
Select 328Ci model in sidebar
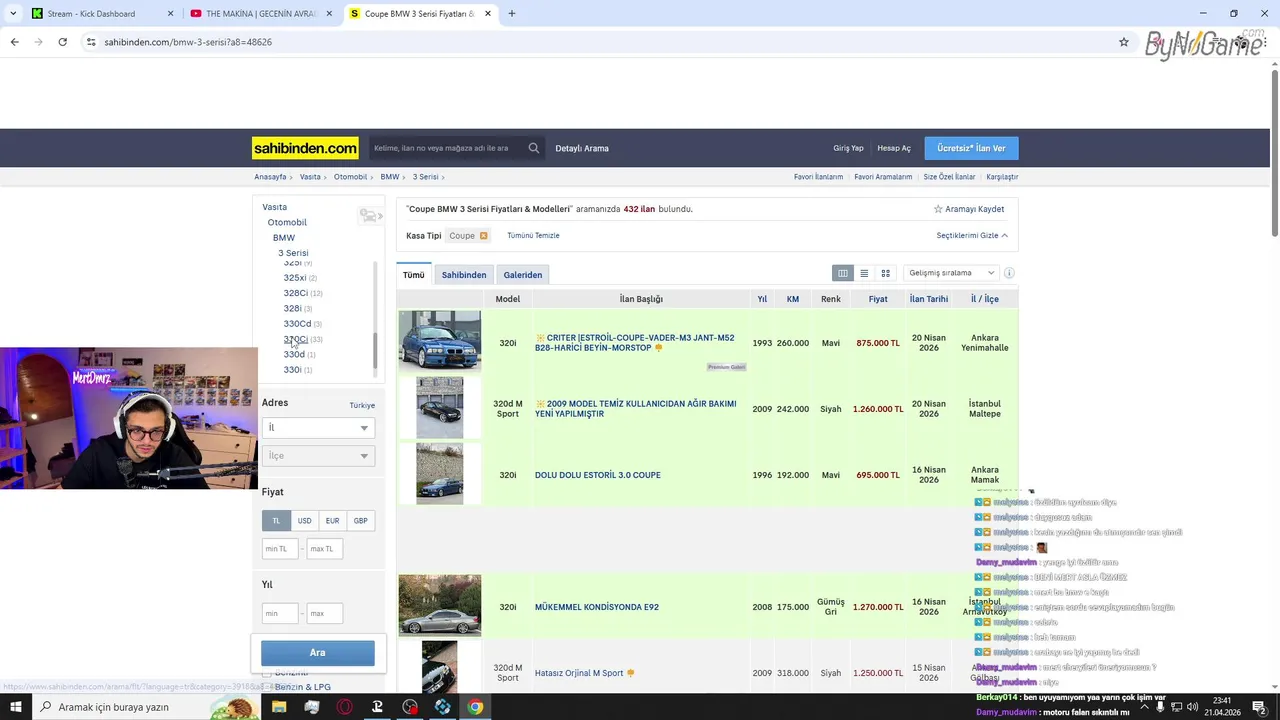point(295,293)
